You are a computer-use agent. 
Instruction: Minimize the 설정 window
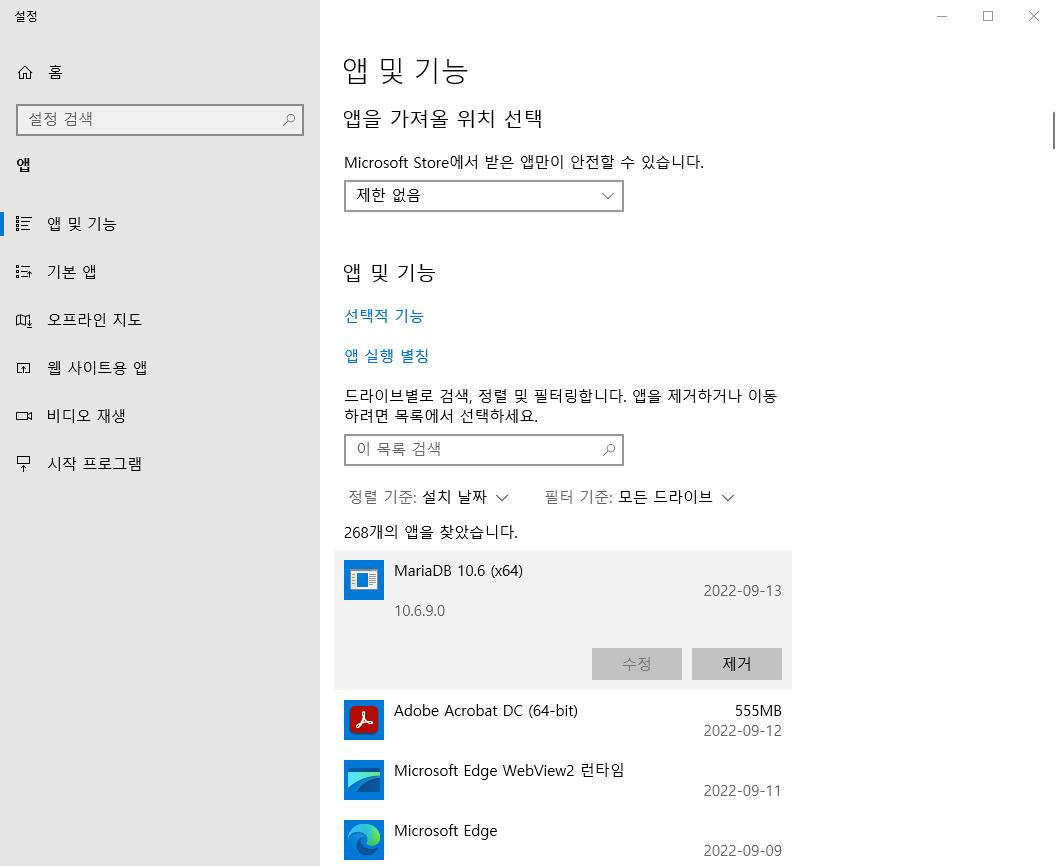click(x=942, y=16)
